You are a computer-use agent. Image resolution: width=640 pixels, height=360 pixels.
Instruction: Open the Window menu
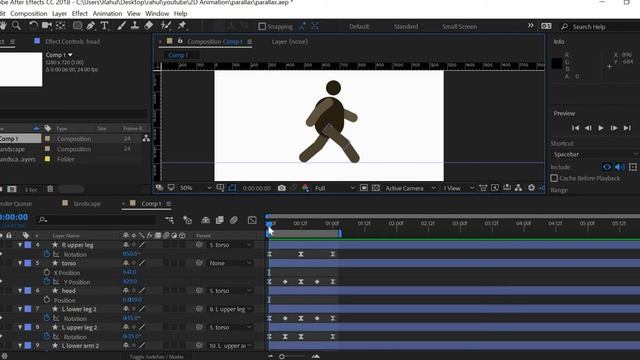pos(157,13)
